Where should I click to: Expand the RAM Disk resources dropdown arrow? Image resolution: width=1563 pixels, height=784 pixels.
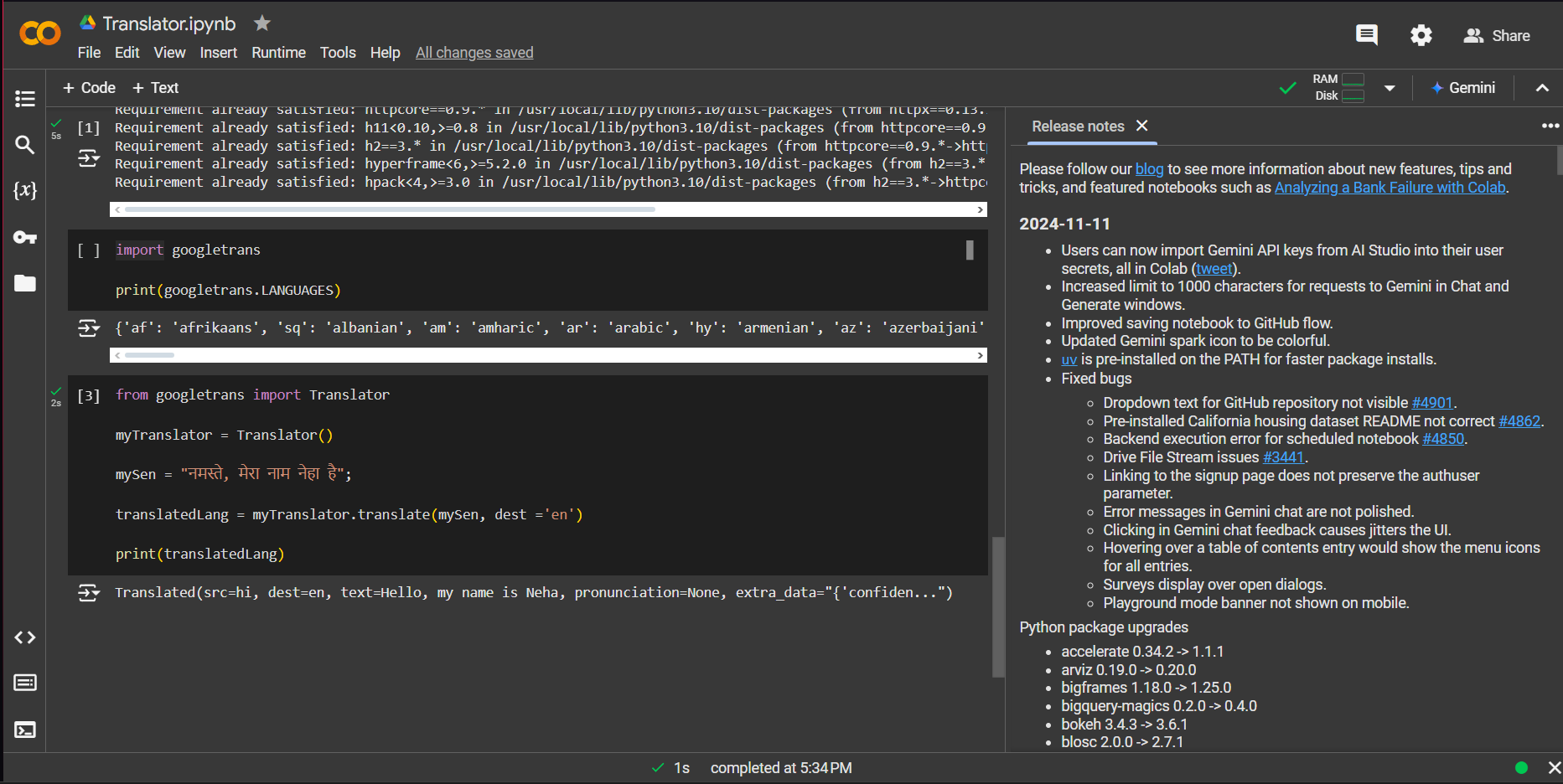[1390, 88]
